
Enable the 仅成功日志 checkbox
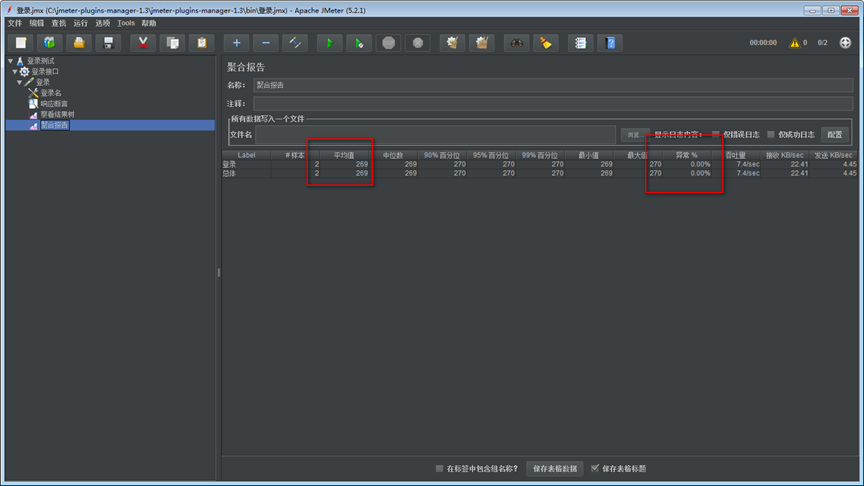pos(771,134)
